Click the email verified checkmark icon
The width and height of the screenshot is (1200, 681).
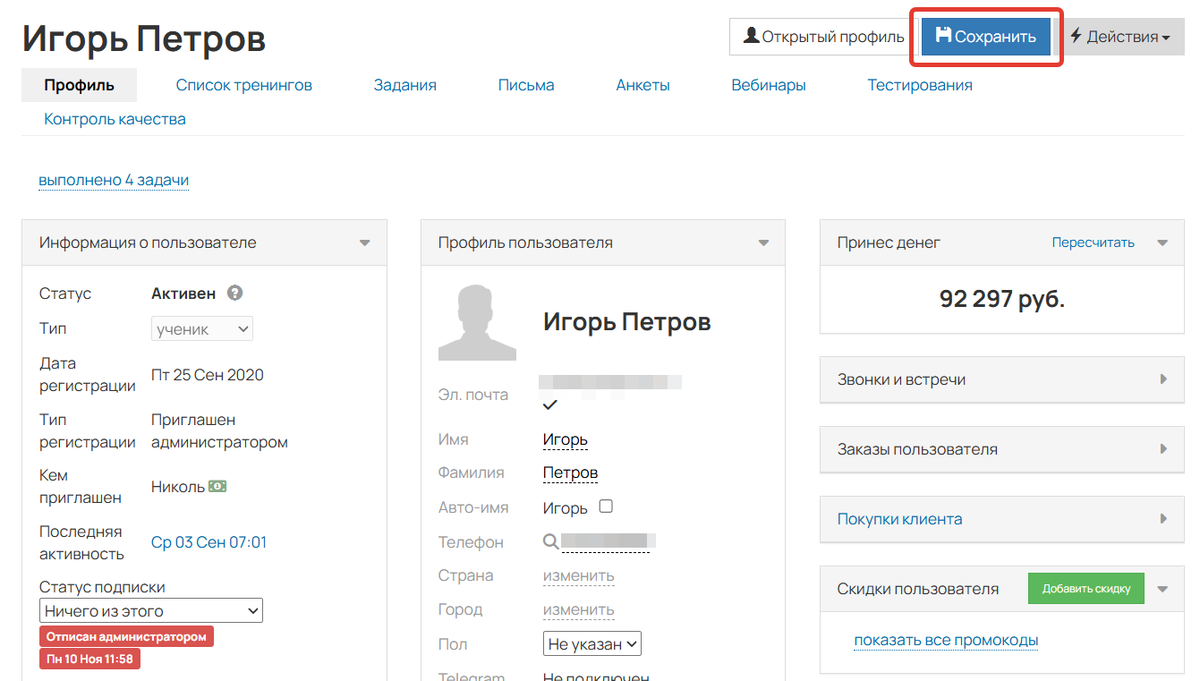[x=549, y=405]
